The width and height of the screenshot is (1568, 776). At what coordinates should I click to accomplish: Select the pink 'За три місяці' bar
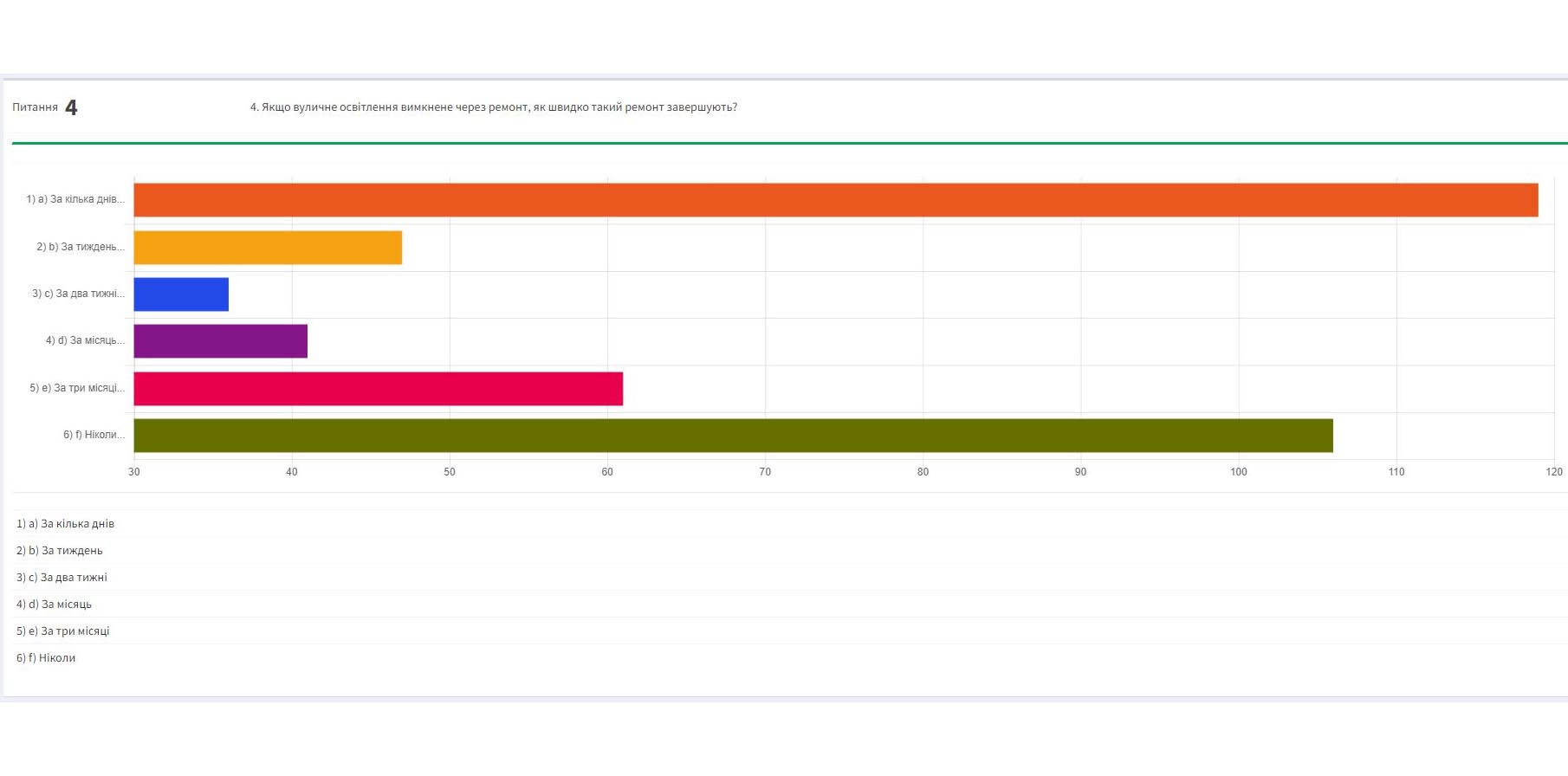coord(379,389)
